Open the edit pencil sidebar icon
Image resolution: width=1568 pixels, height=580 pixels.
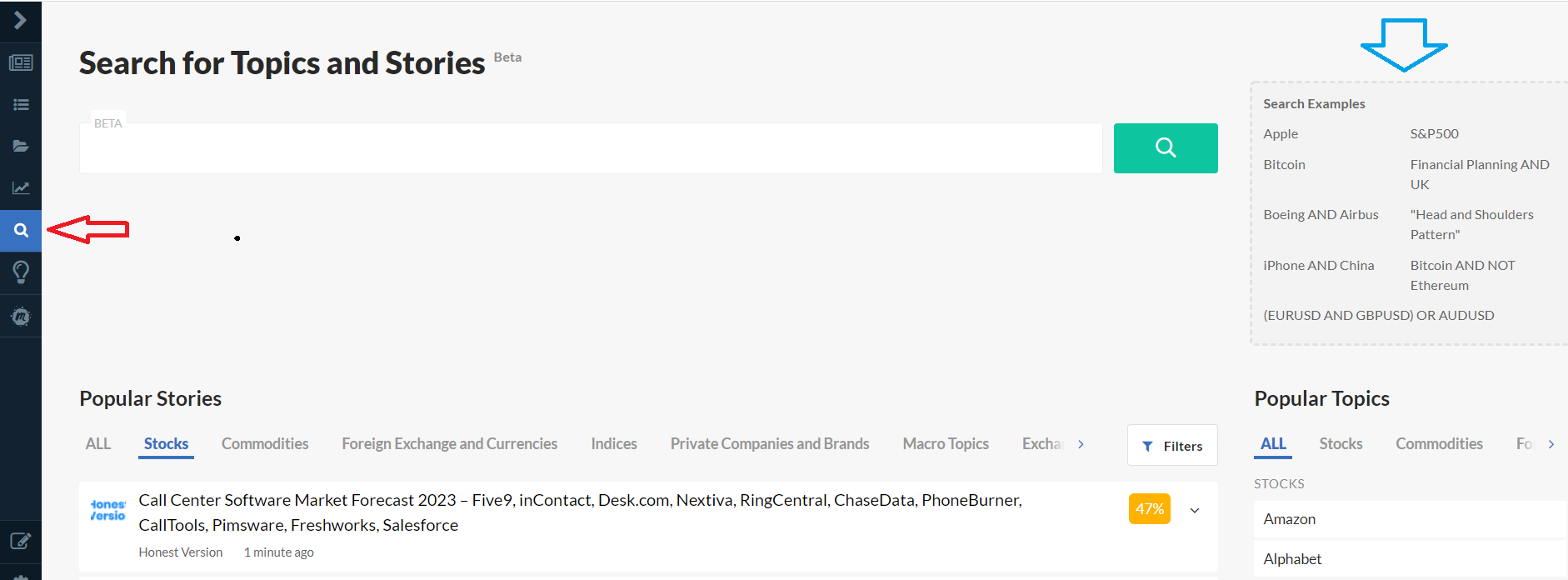20,541
